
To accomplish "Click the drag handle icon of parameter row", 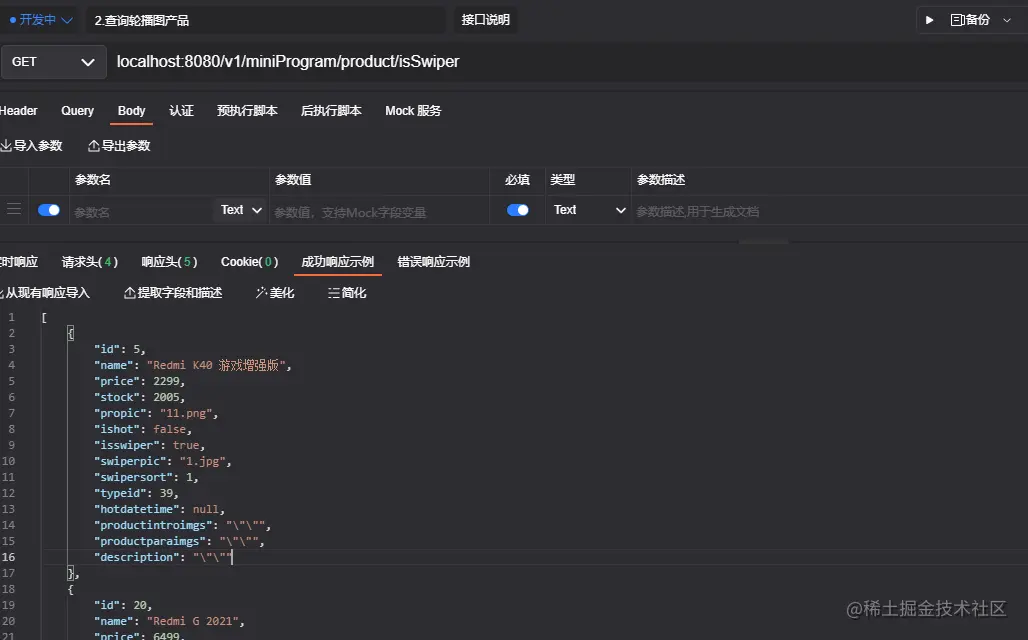I will [x=14, y=209].
